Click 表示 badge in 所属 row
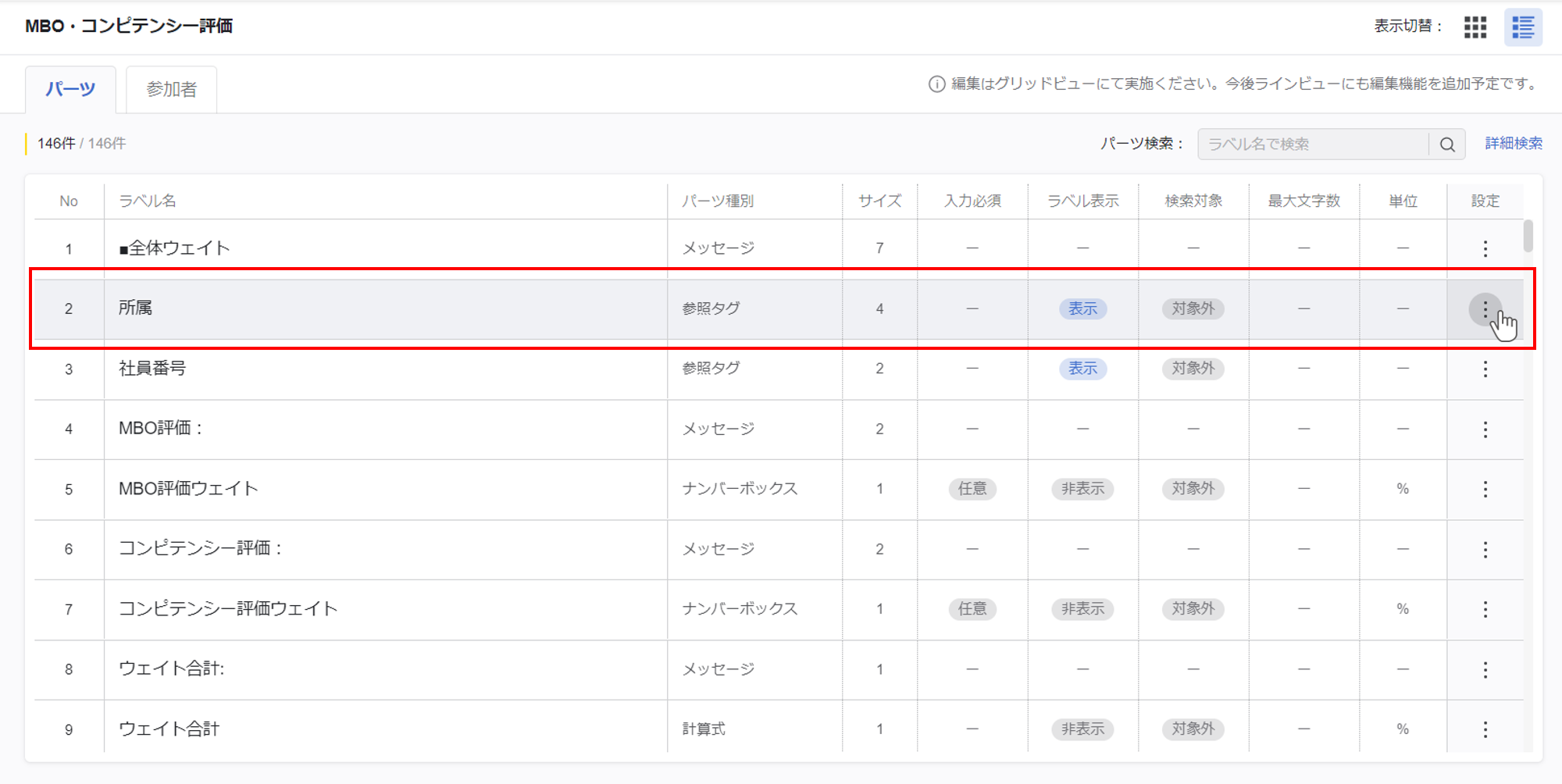This screenshot has height=784, width=1562. 1082,309
